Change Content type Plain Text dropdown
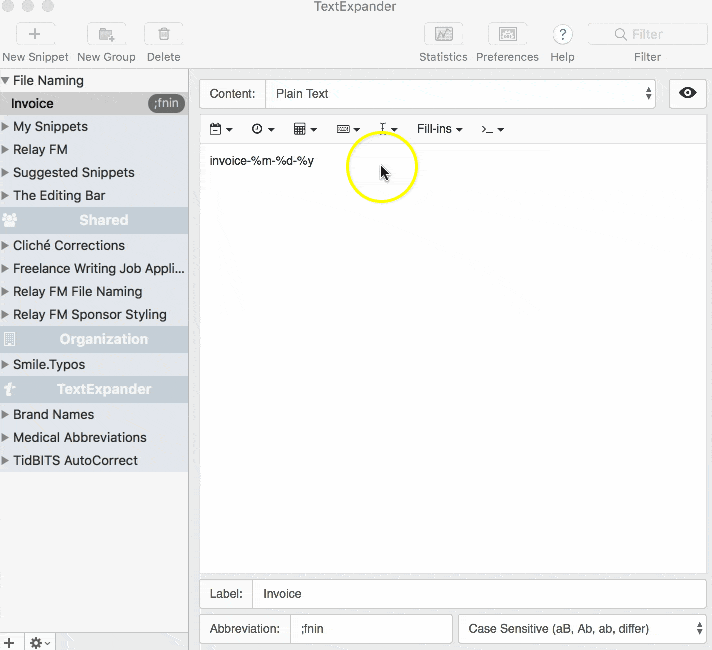 [460, 94]
